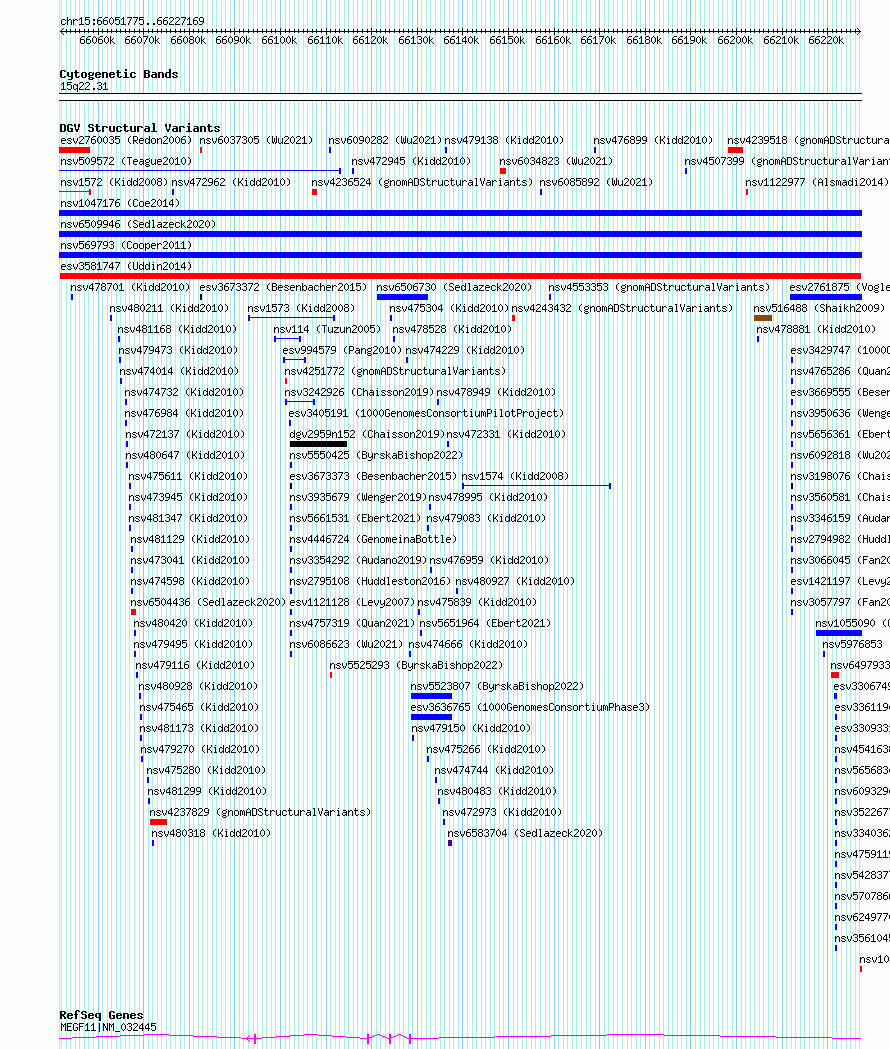Click nsv5550425 (ByrskaBishop2022) label
Screen dimensions: 890x1049
pyautogui.click(x=376, y=455)
